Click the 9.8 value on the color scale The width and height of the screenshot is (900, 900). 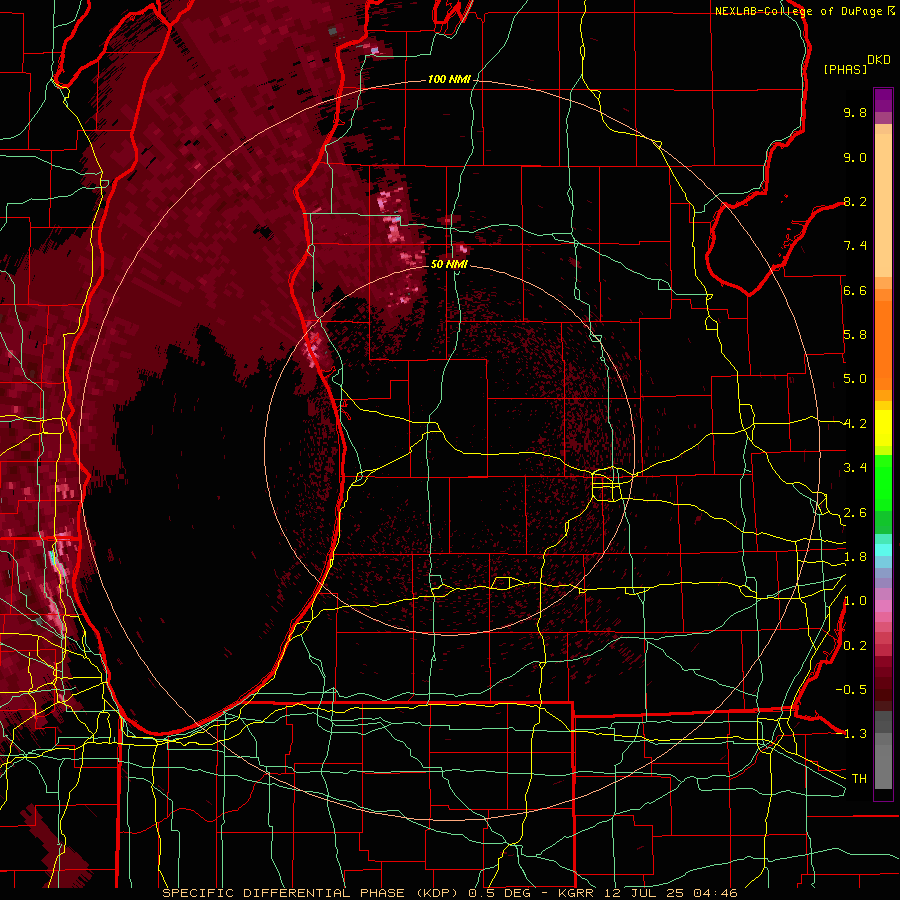pyautogui.click(x=855, y=112)
